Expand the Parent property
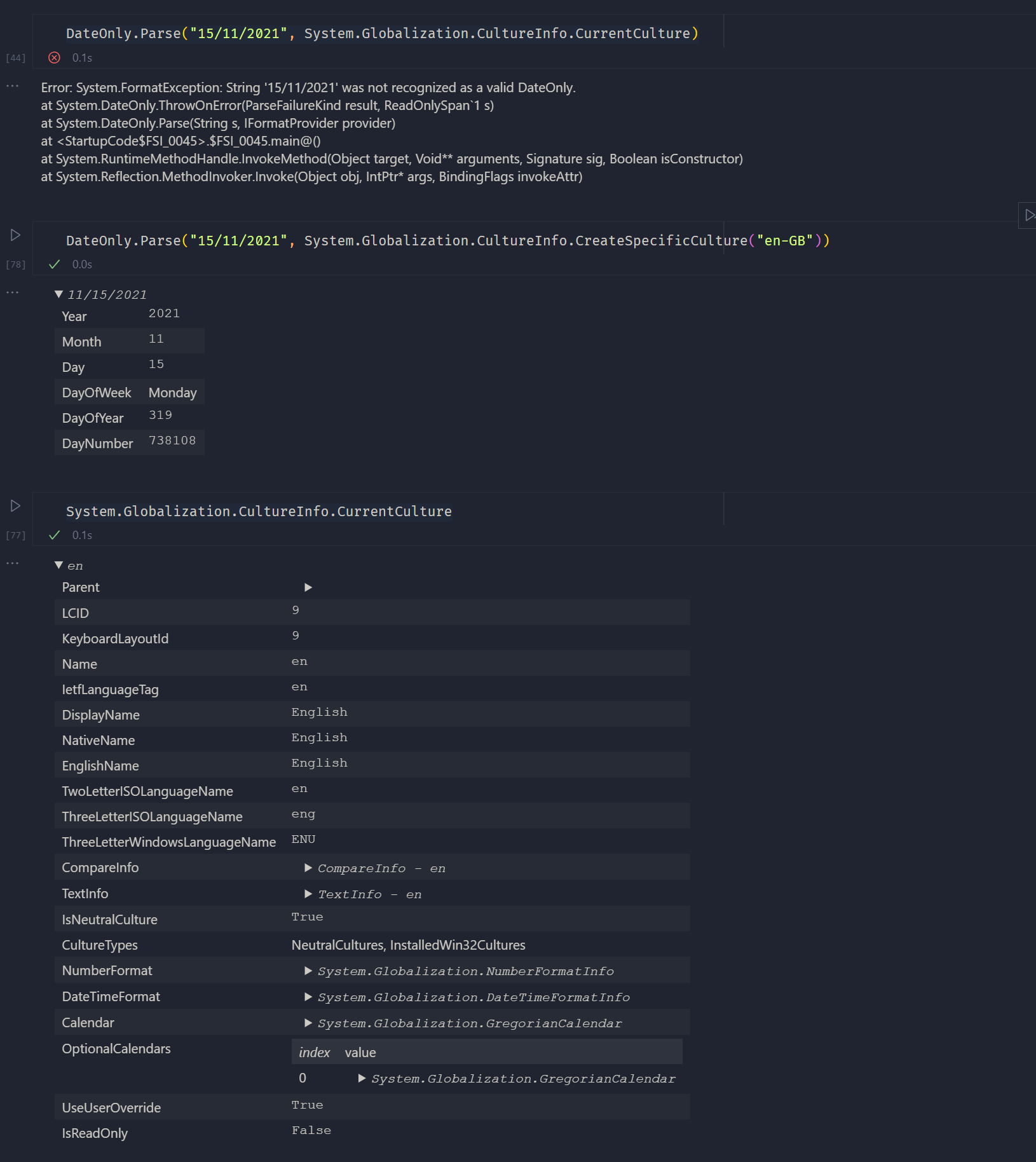Viewport: 1036px width, 1162px height. [x=310, y=587]
